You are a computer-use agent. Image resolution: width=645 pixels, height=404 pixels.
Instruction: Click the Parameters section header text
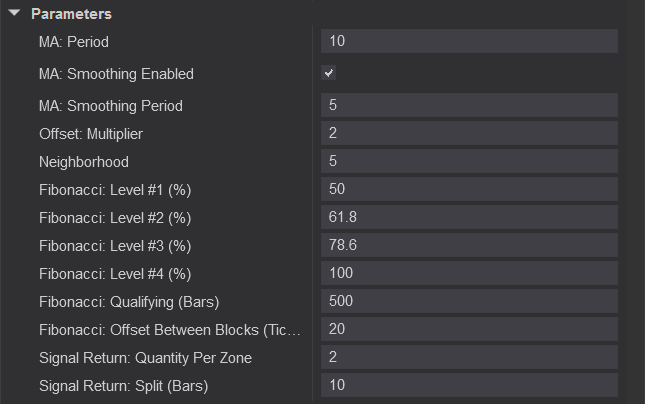pyautogui.click(x=71, y=14)
